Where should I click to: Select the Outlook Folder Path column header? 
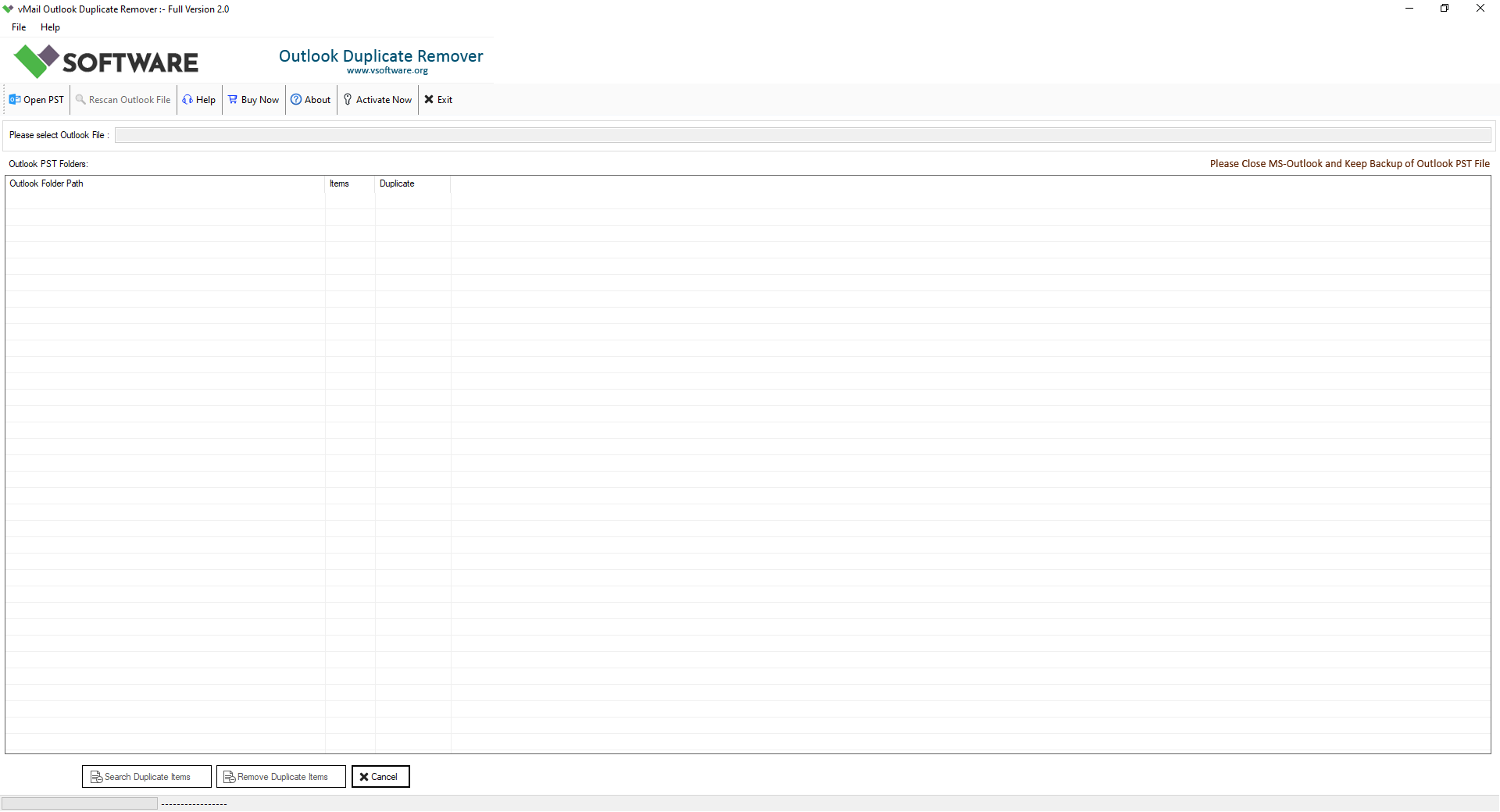click(165, 183)
